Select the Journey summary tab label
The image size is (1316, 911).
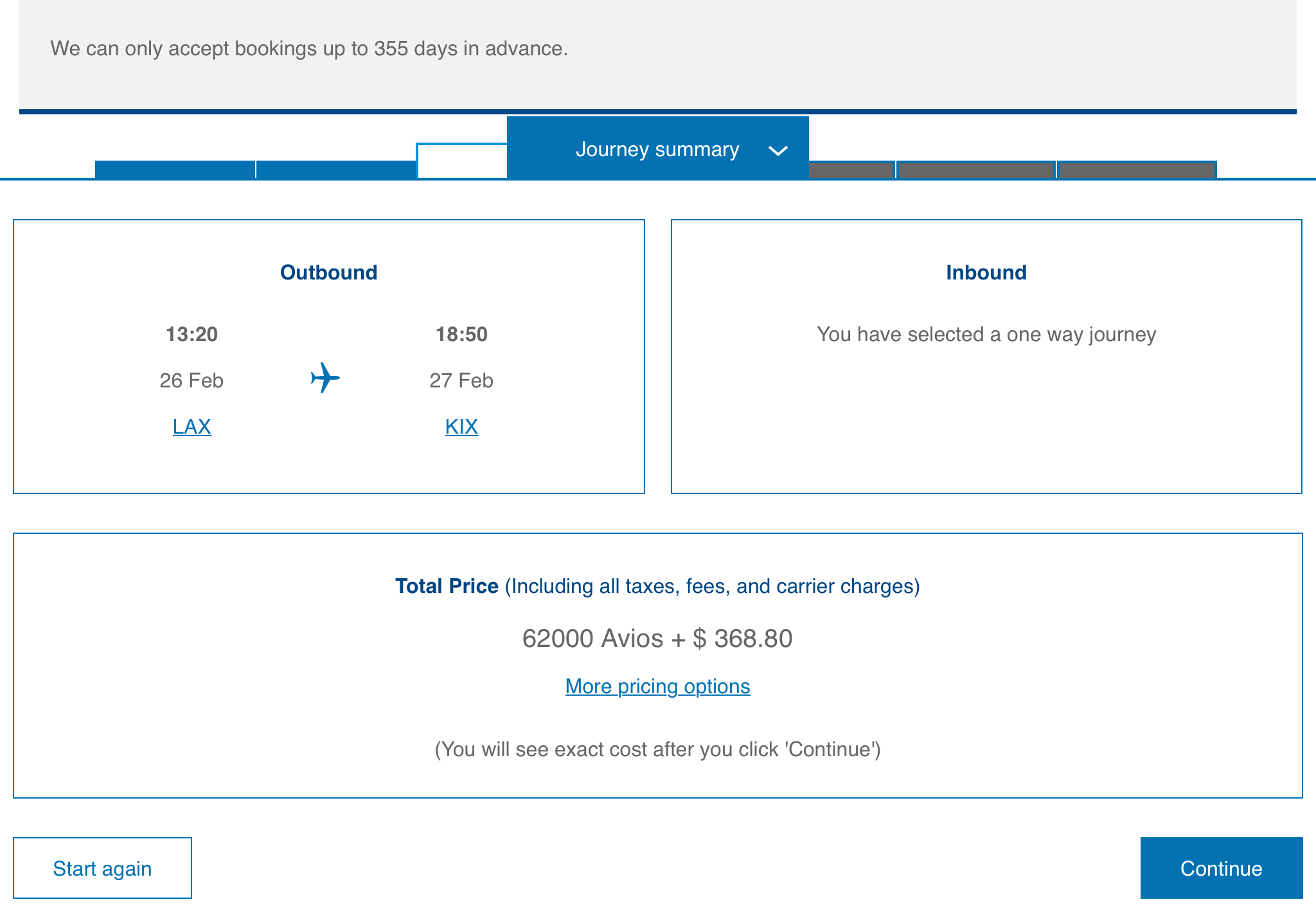point(657,149)
